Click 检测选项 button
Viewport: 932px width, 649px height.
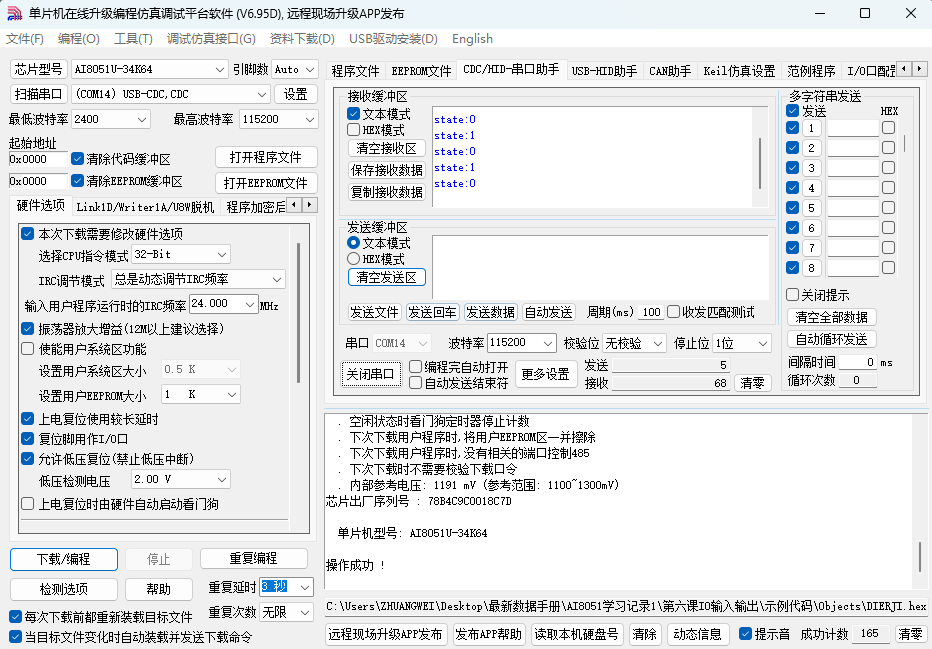64,589
